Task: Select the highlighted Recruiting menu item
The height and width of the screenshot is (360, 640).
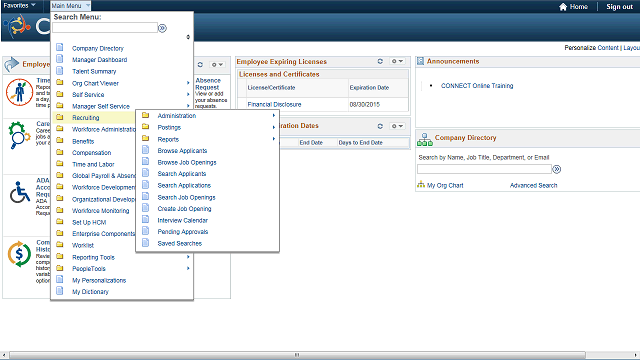Action: coord(86,118)
